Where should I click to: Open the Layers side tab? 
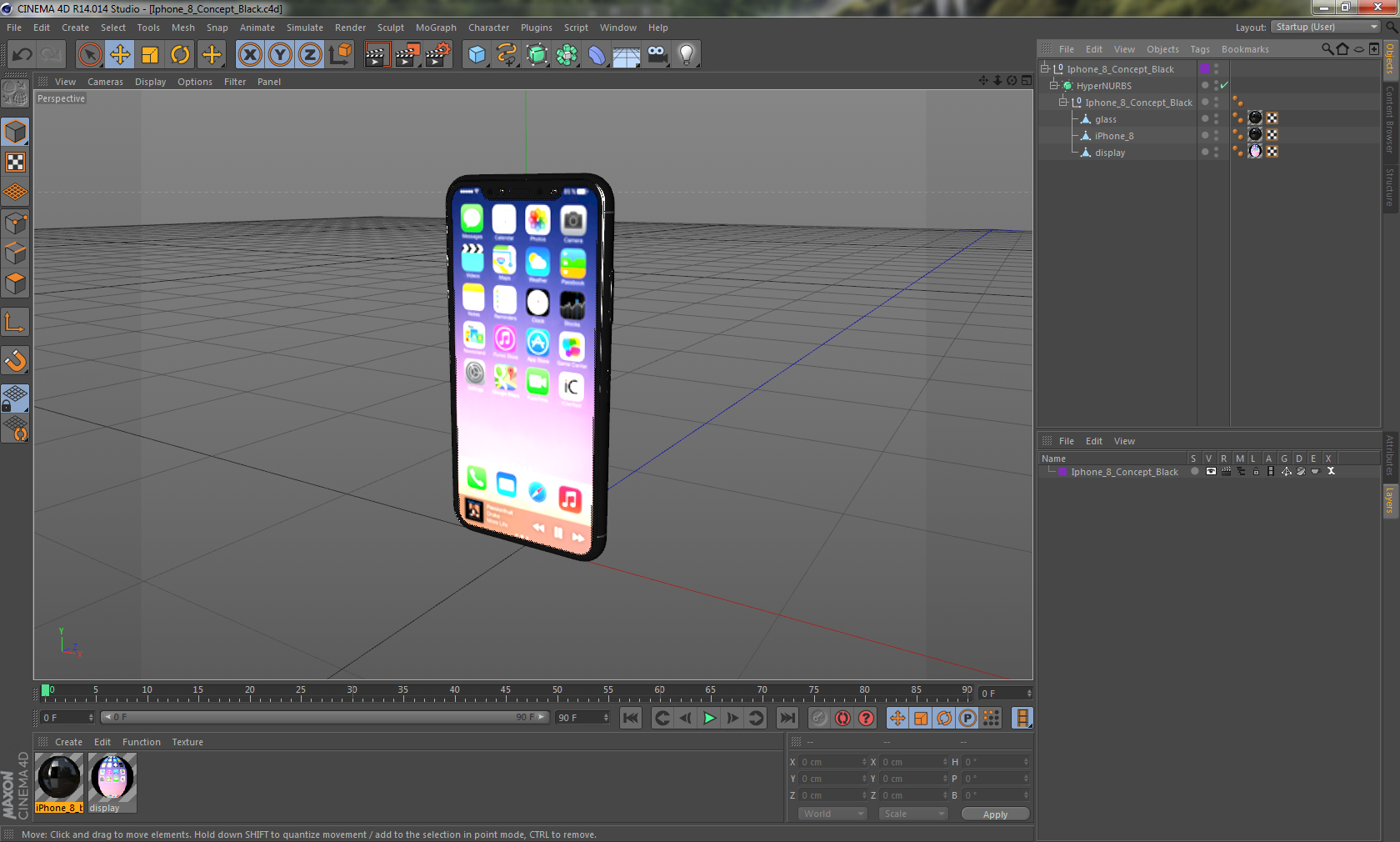pos(1390,500)
